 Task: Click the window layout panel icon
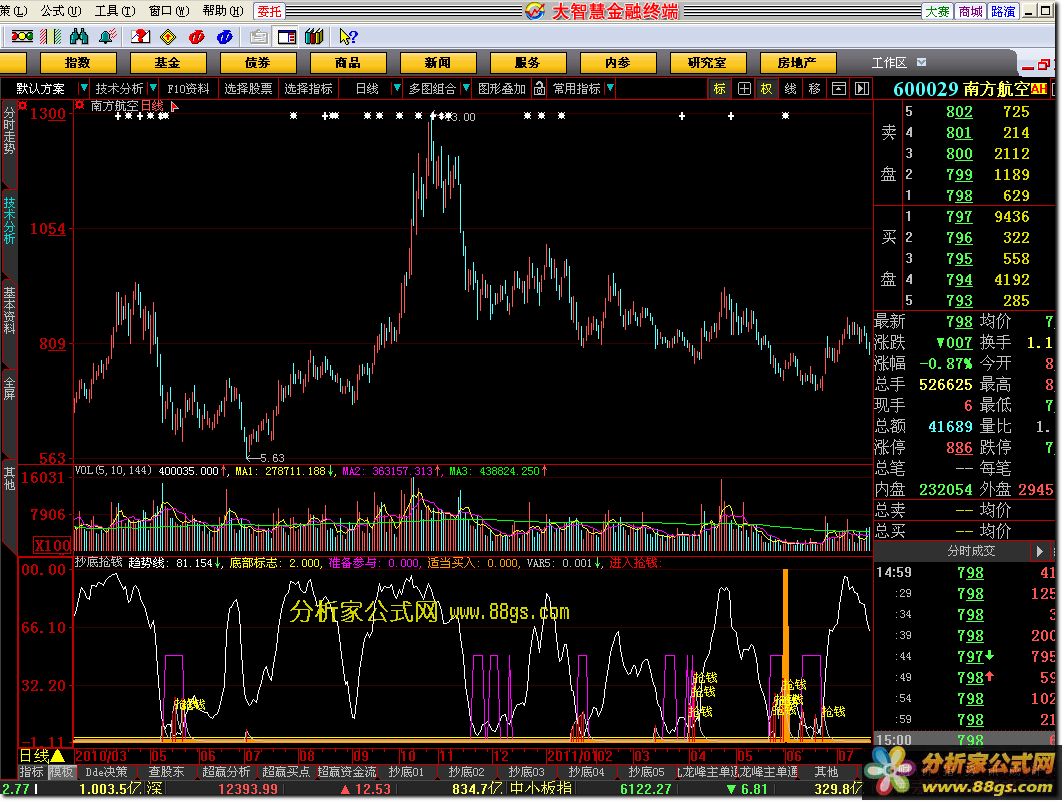click(287, 37)
